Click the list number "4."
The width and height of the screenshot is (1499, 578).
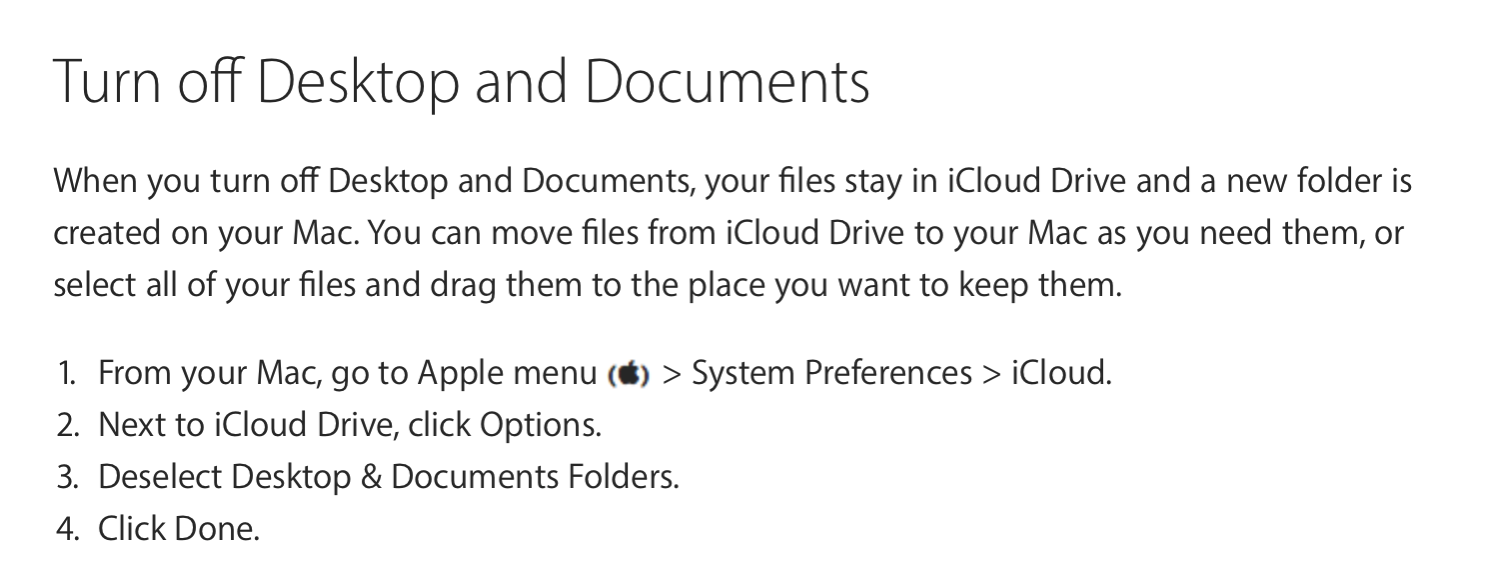pos(67,529)
